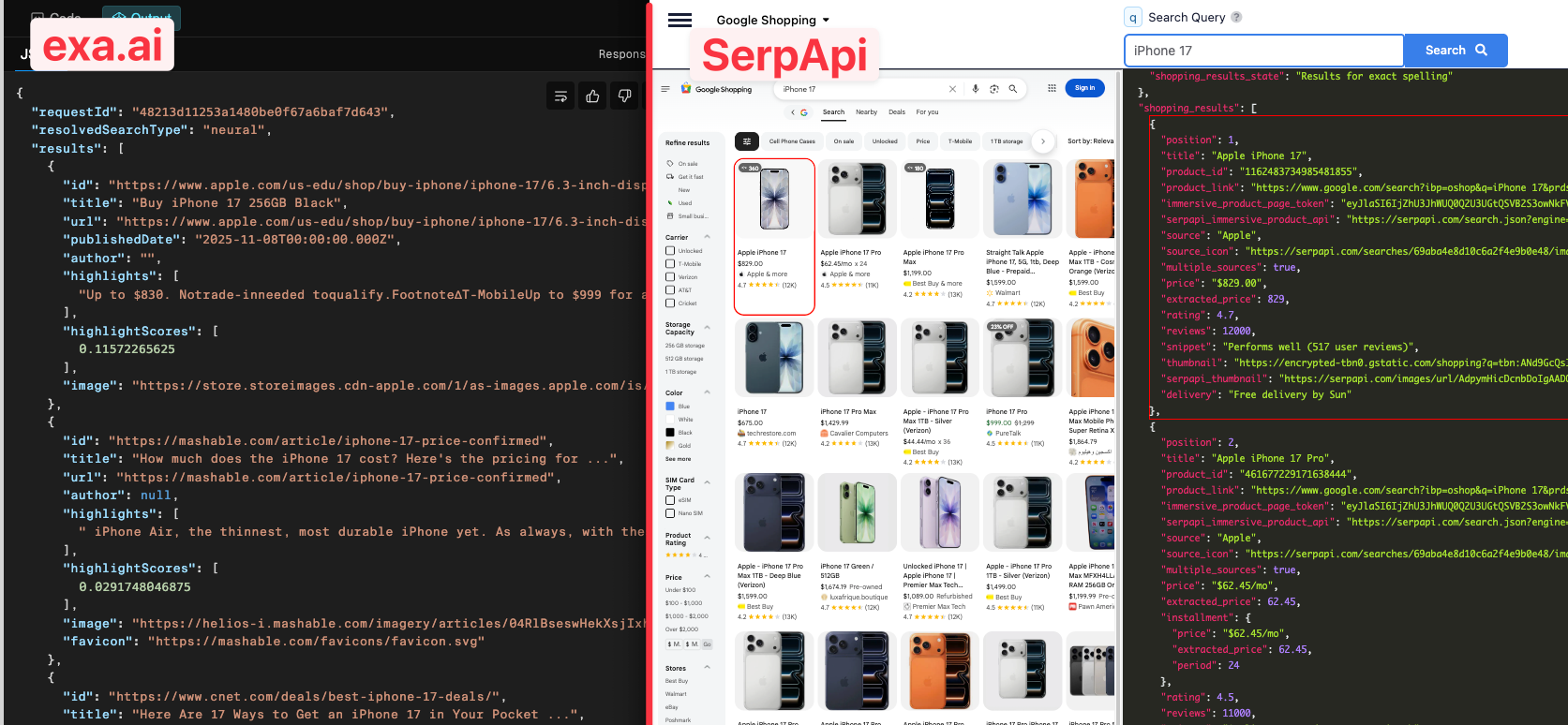Click the blue Search button

point(1455,51)
